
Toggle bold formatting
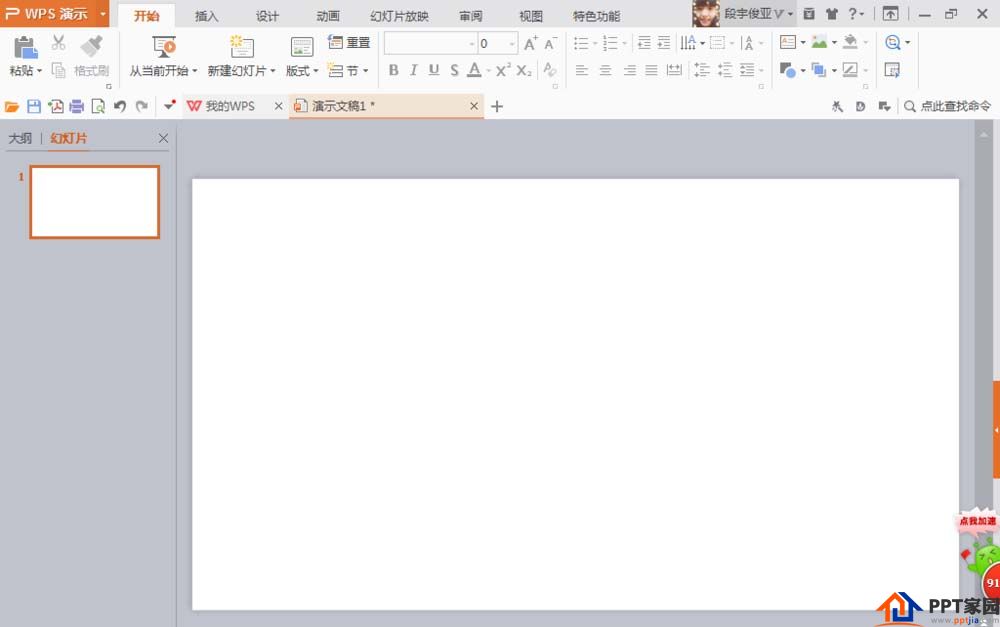coord(393,70)
